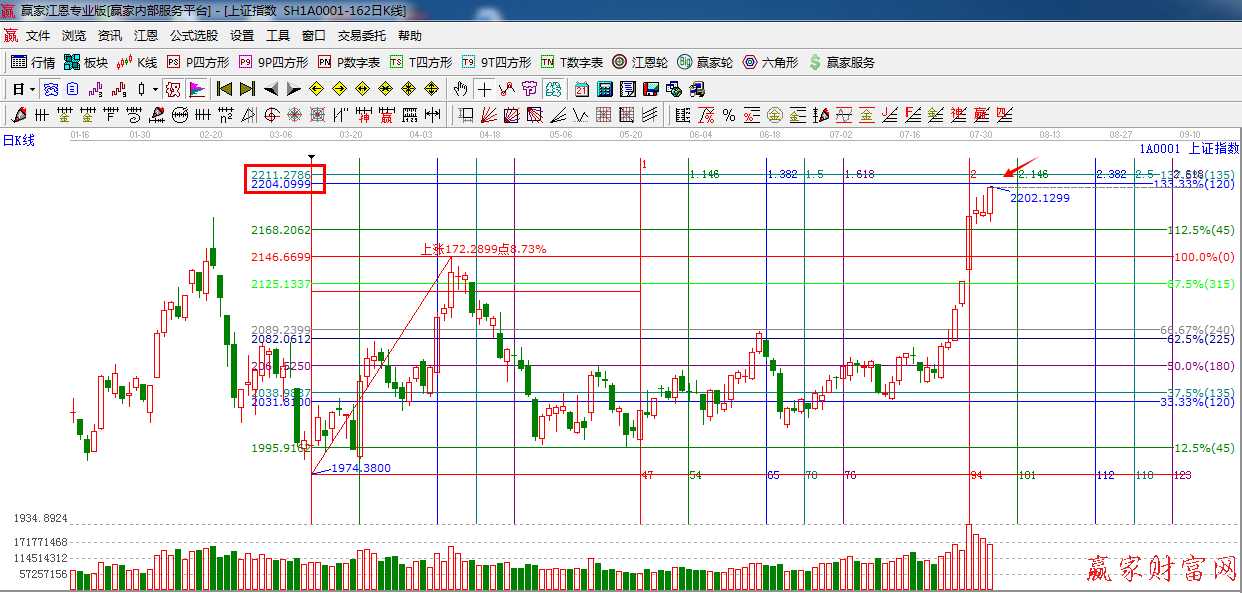Toggle the pressed colored flag chart button
This screenshot has width=1242, height=593.
click(197, 89)
